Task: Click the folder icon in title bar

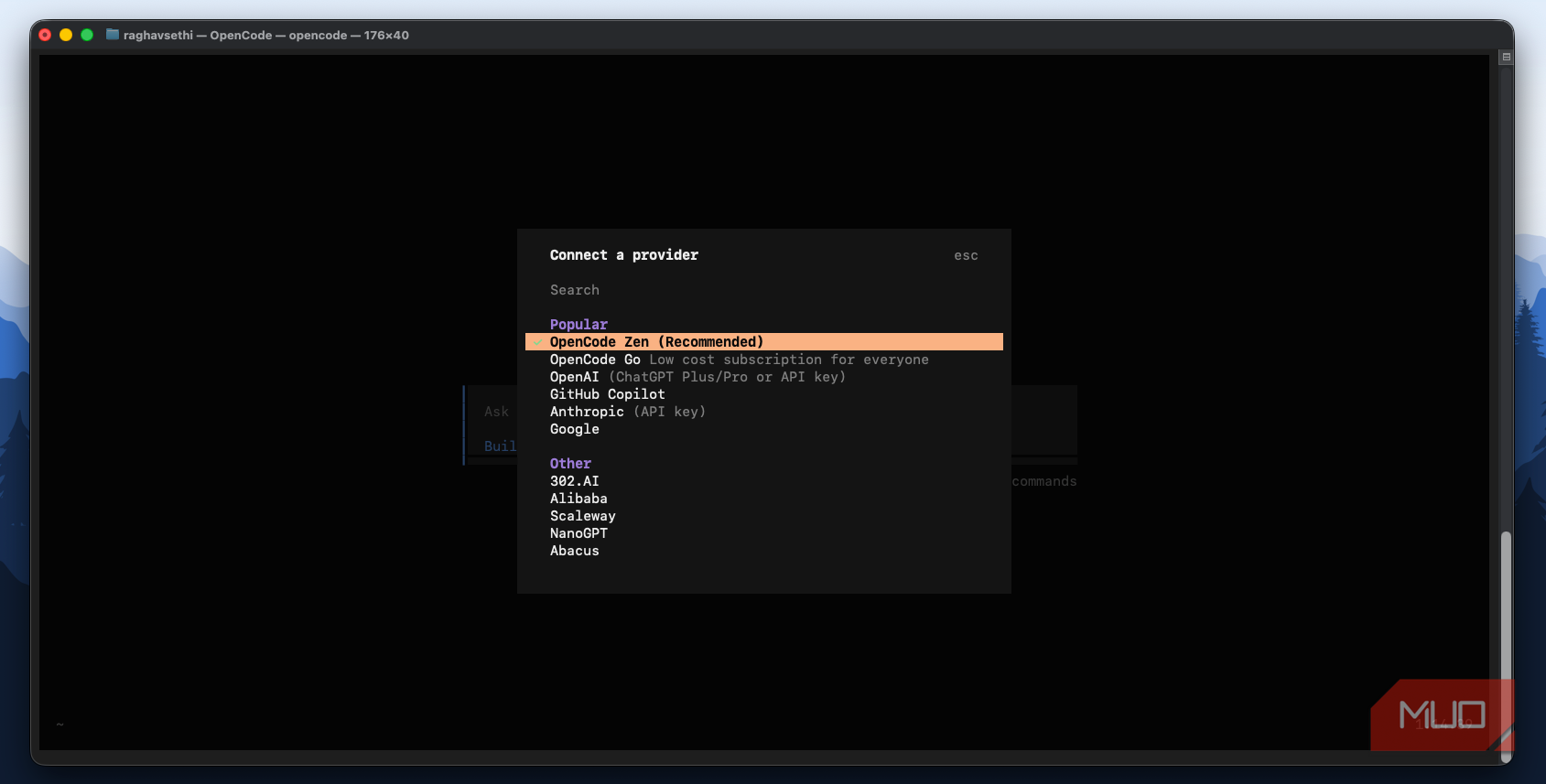Action: pos(113,35)
